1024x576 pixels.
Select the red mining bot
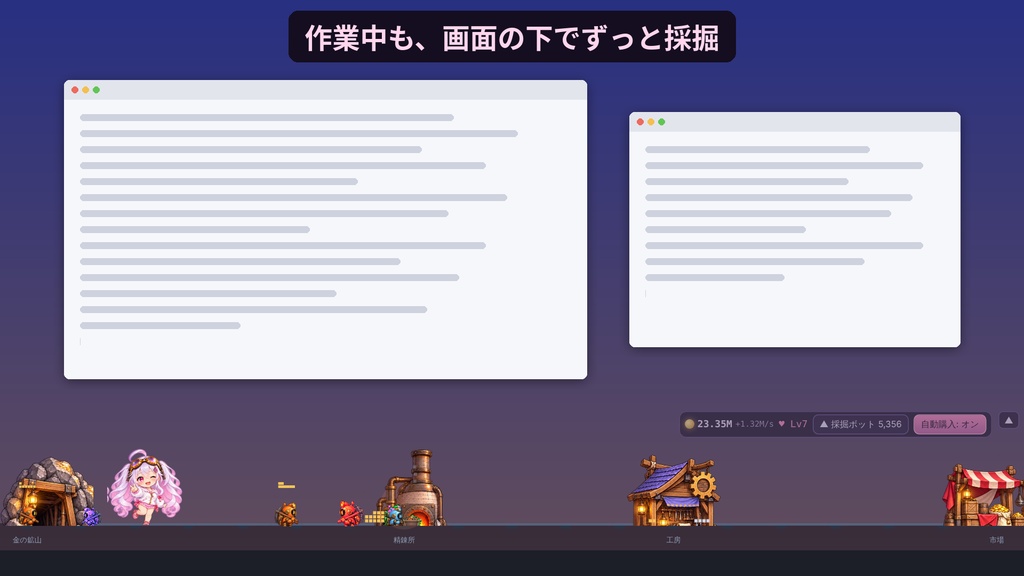point(349,513)
